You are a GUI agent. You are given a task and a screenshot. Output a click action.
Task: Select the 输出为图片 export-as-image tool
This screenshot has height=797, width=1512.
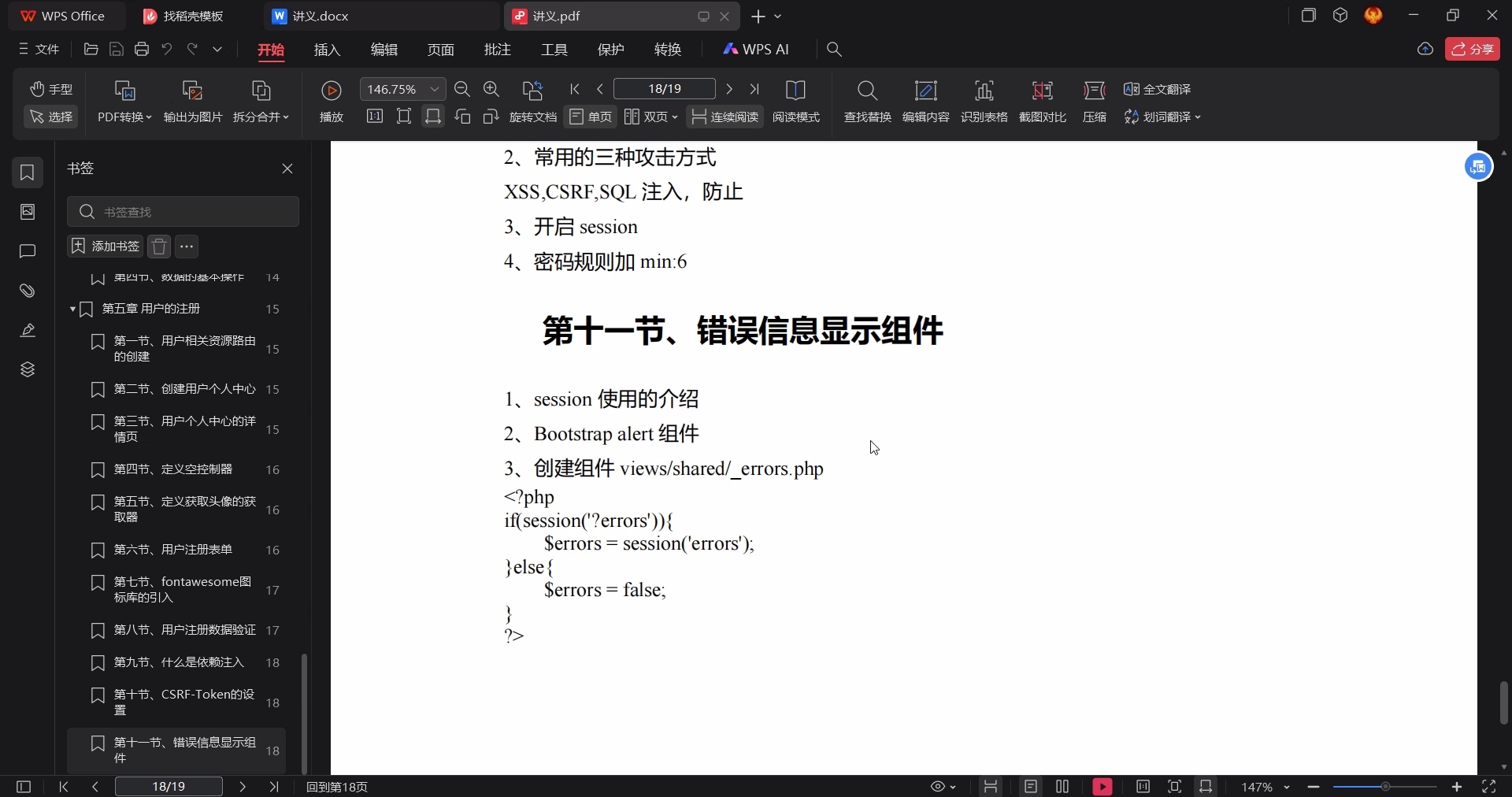[191, 101]
